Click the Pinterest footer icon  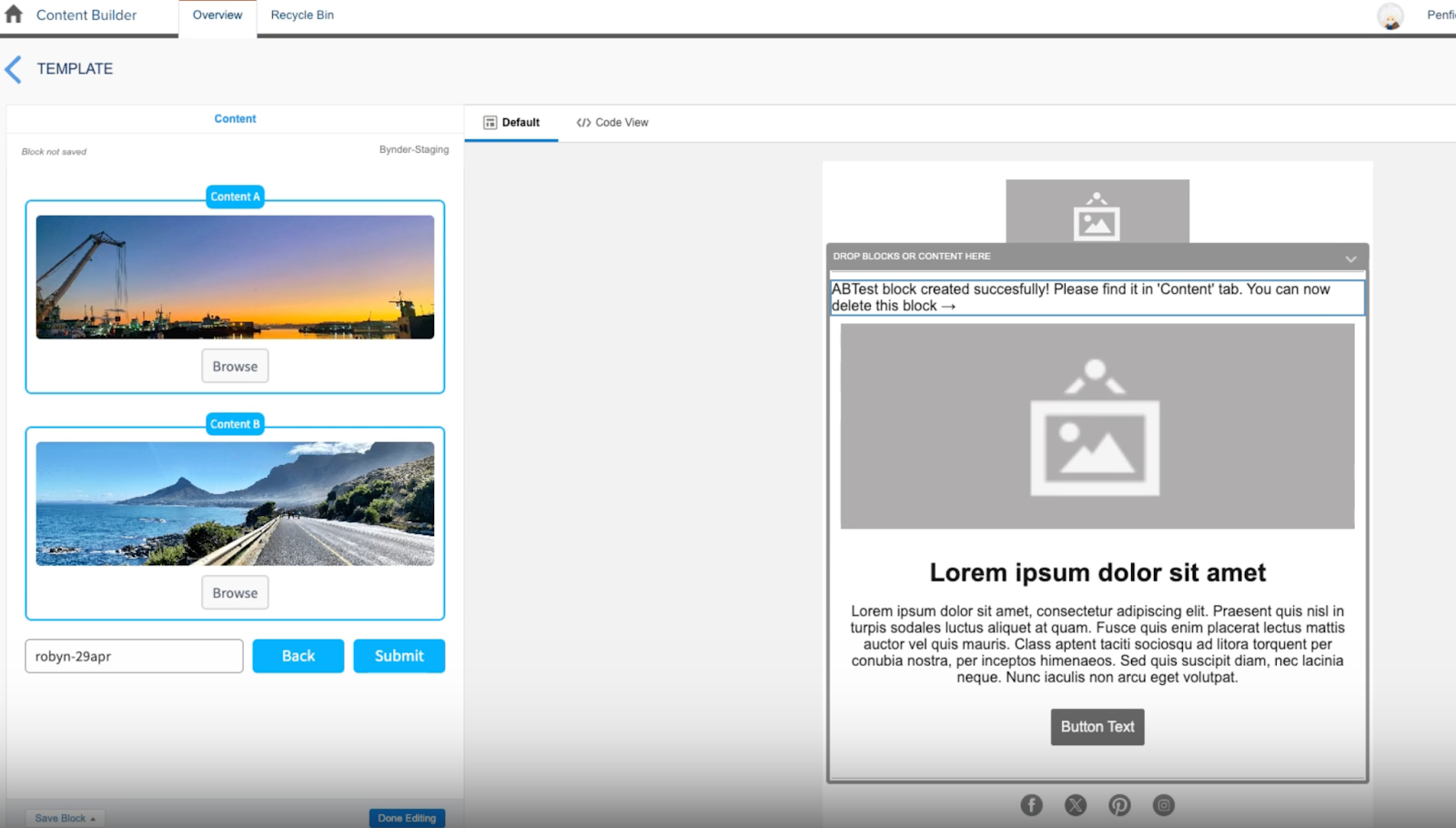click(1119, 805)
